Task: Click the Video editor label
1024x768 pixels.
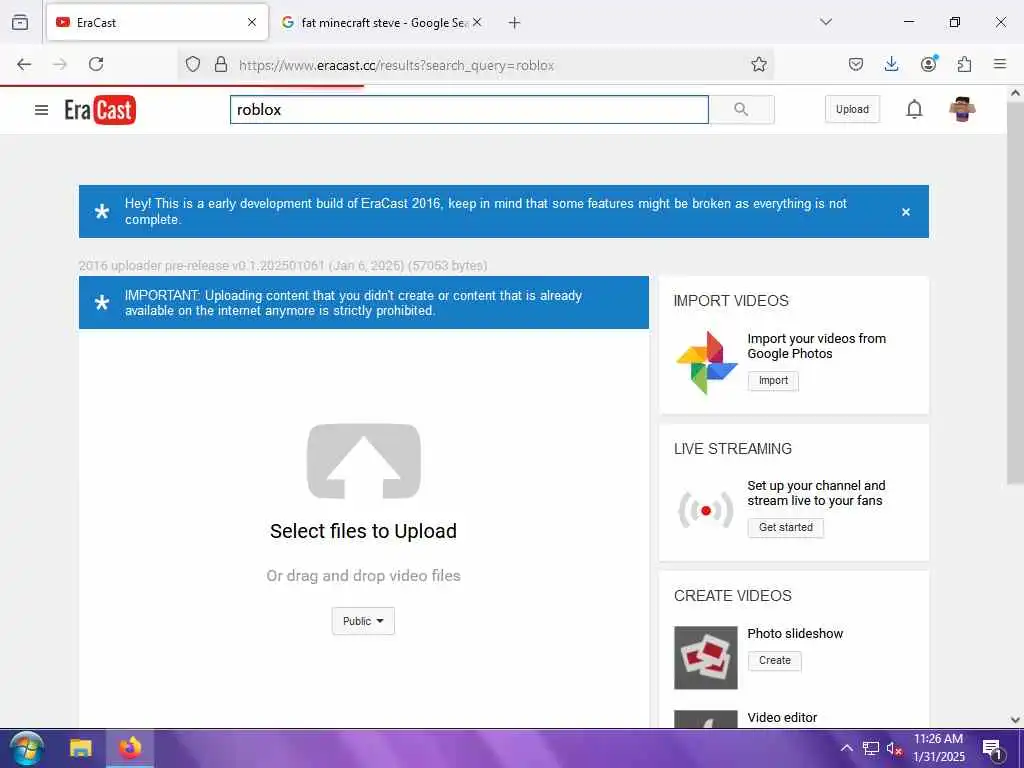Action: (782, 717)
